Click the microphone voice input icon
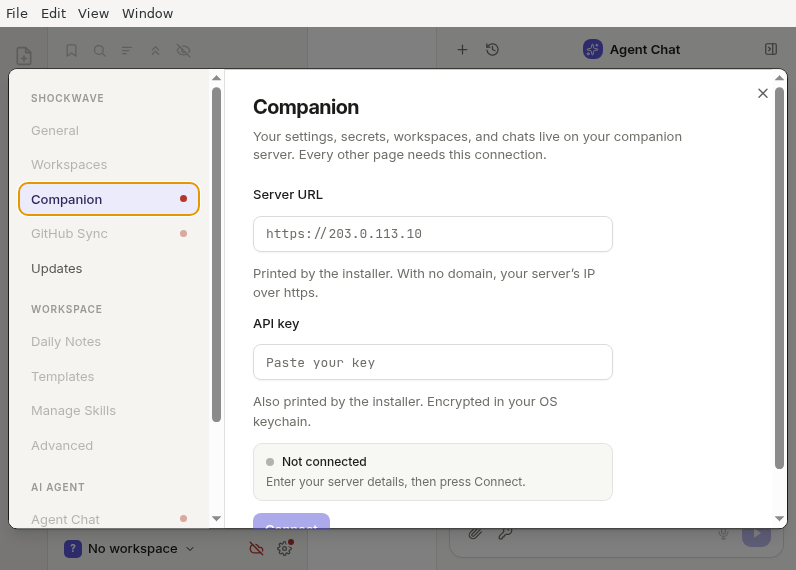The image size is (796, 570). [723, 533]
